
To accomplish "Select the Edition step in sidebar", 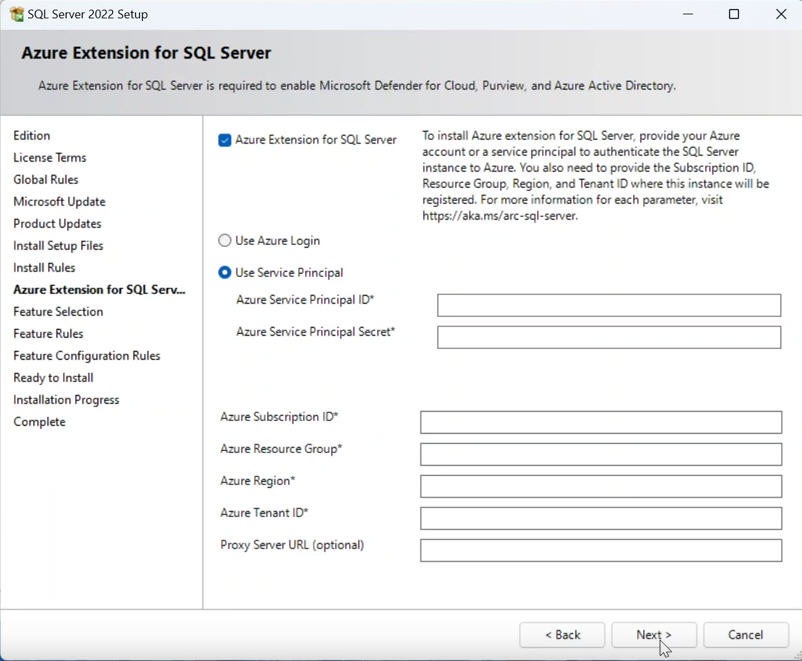I will click(32, 136).
